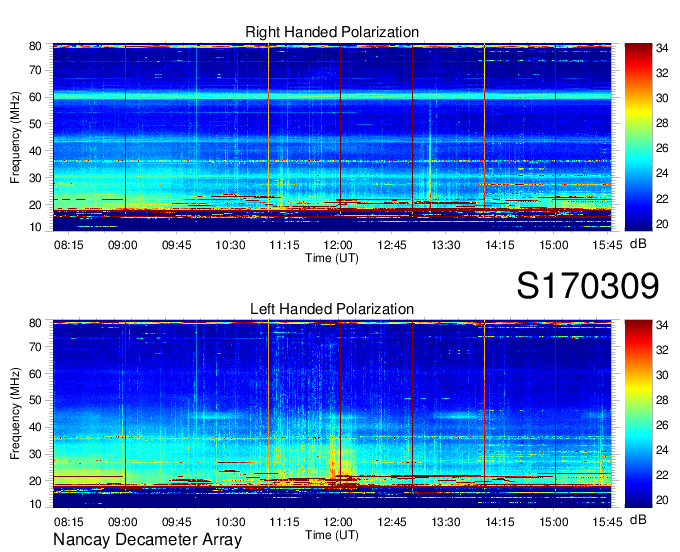Click the 34 dB value on the upper color scale
Screen dimensions: 680x552
[x=662, y=48]
